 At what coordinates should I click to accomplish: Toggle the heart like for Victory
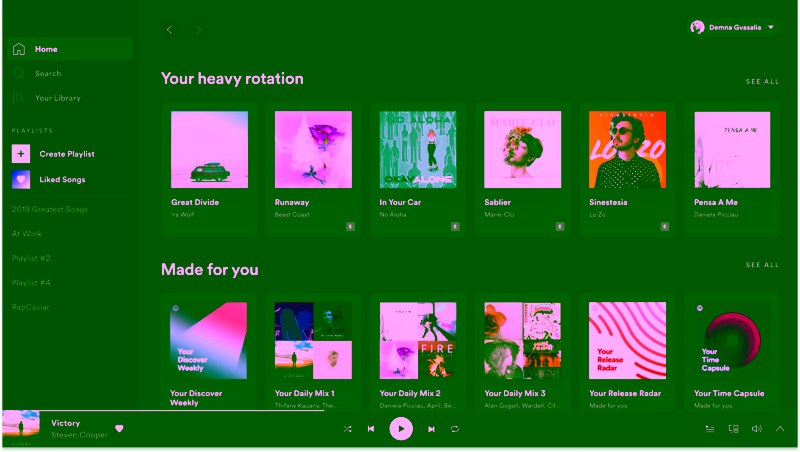click(119, 429)
